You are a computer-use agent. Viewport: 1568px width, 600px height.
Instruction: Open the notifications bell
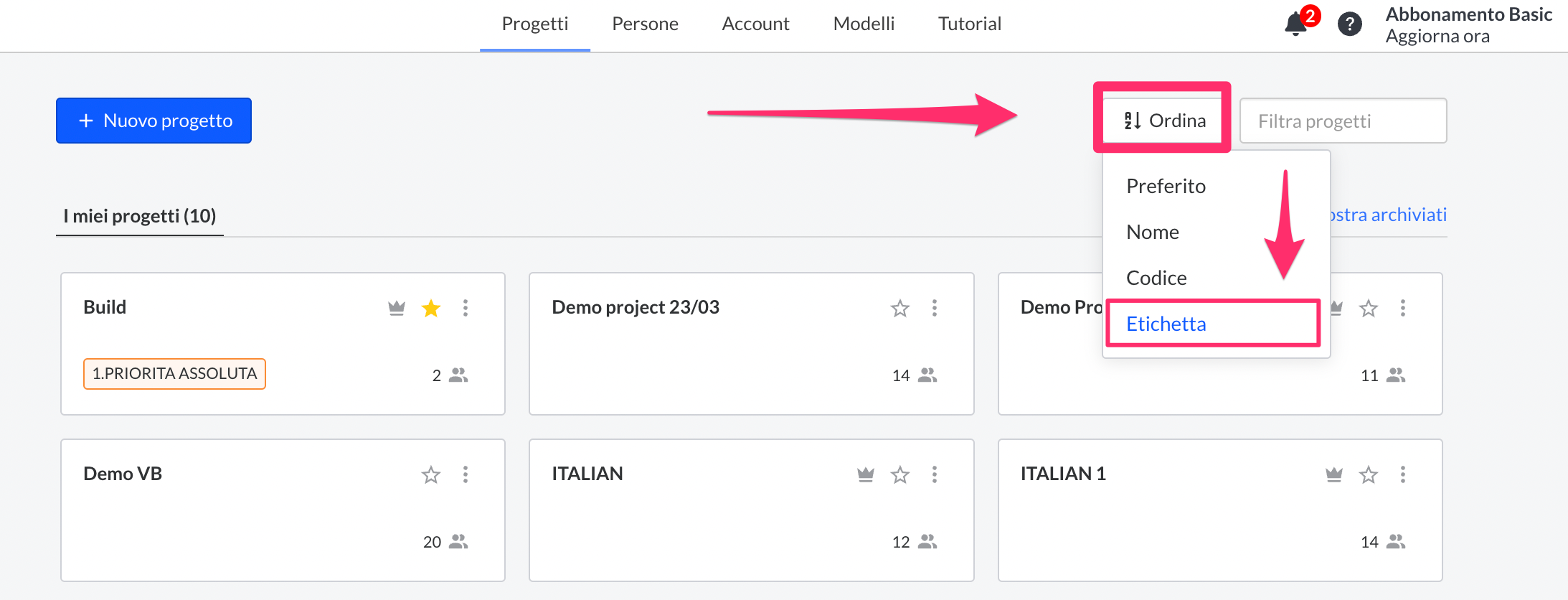(x=1295, y=24)
